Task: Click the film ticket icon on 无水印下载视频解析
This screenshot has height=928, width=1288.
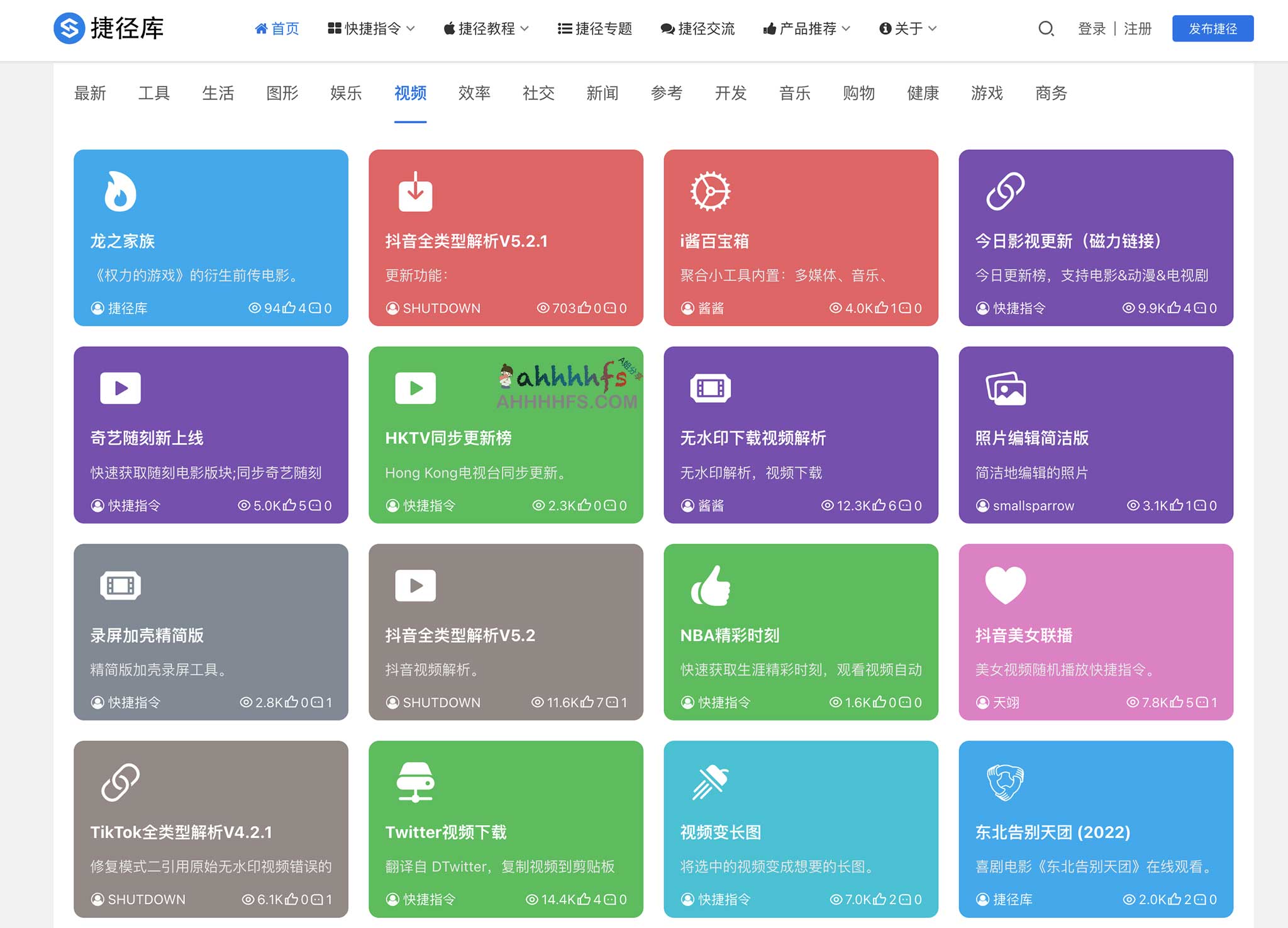Action: 709,388
